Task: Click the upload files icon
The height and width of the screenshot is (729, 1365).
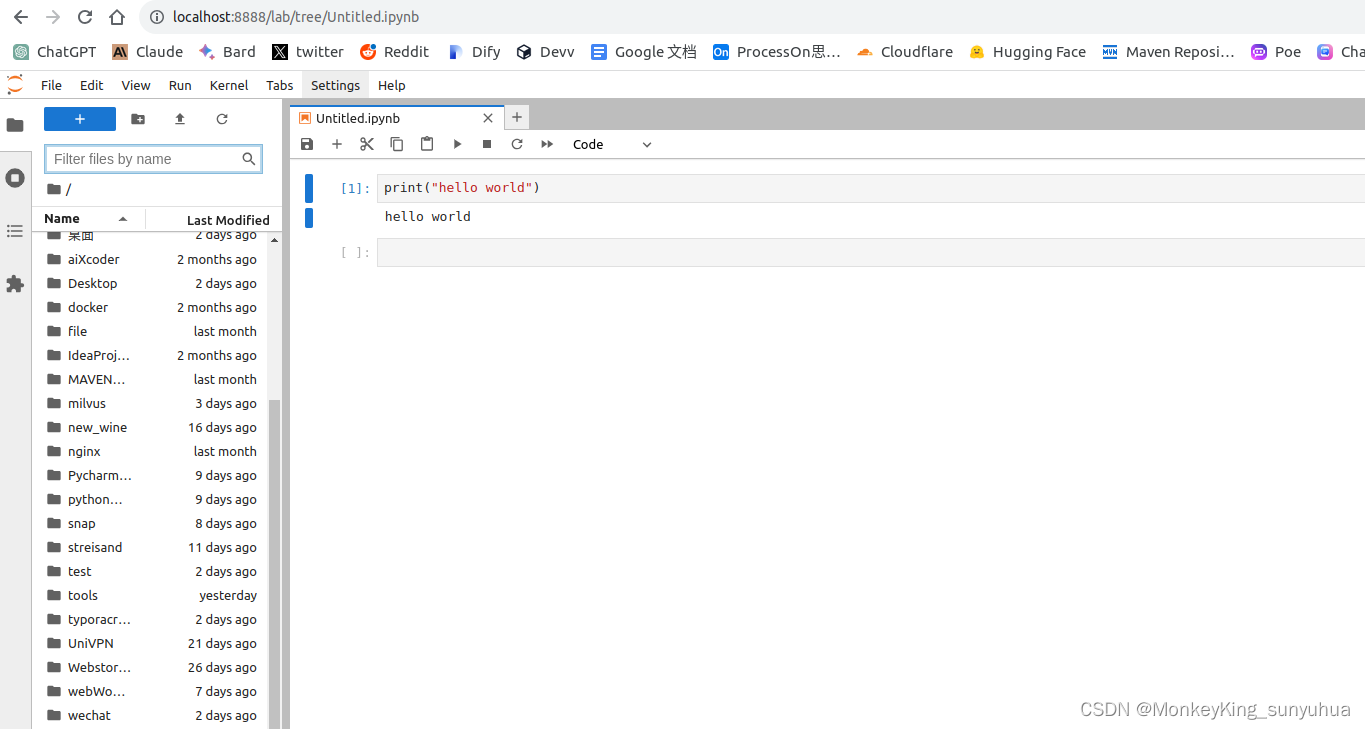Action: 180,119
